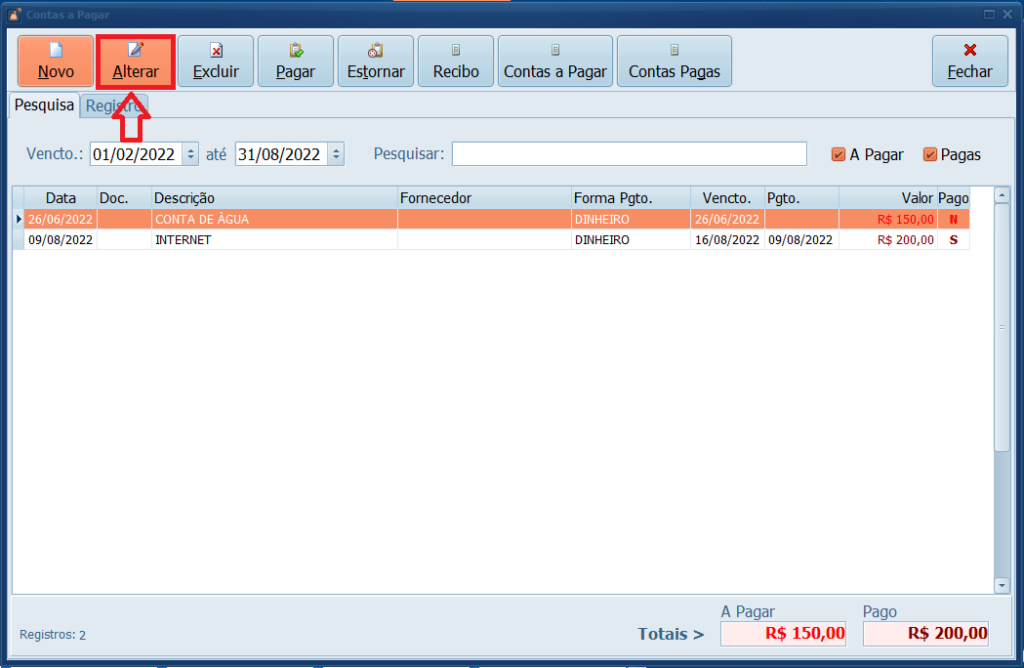1024x668 pixels.
Task: Generate a Recibo receipt
Action: point(455,61)
